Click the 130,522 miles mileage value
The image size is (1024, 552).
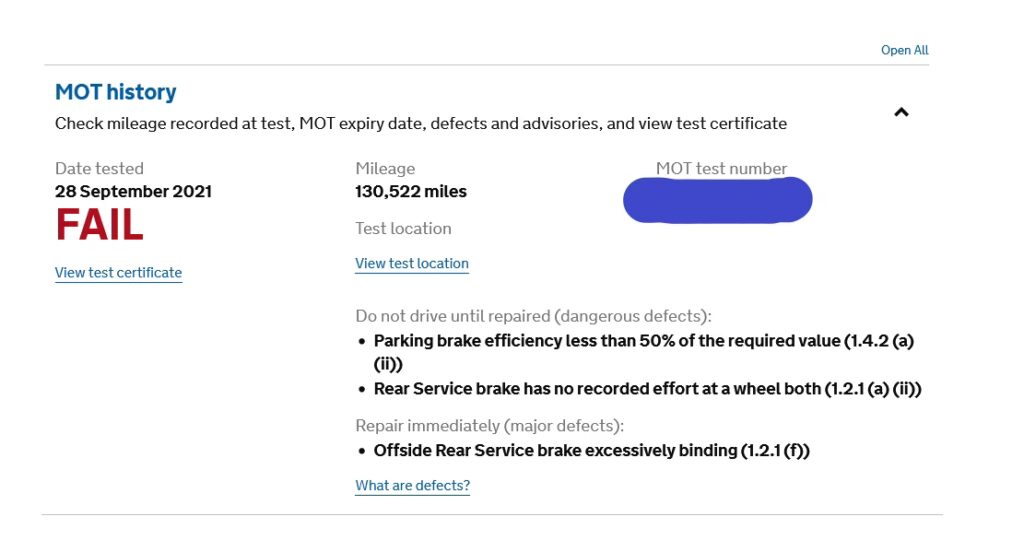pyautogui.click(x=410, y=191)
